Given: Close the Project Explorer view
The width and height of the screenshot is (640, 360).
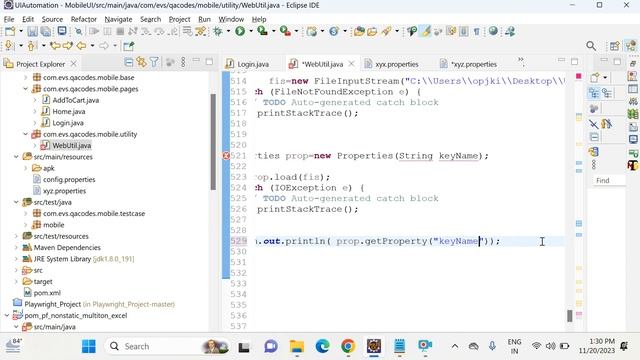Looking at the screenshot, I should 73,64.
